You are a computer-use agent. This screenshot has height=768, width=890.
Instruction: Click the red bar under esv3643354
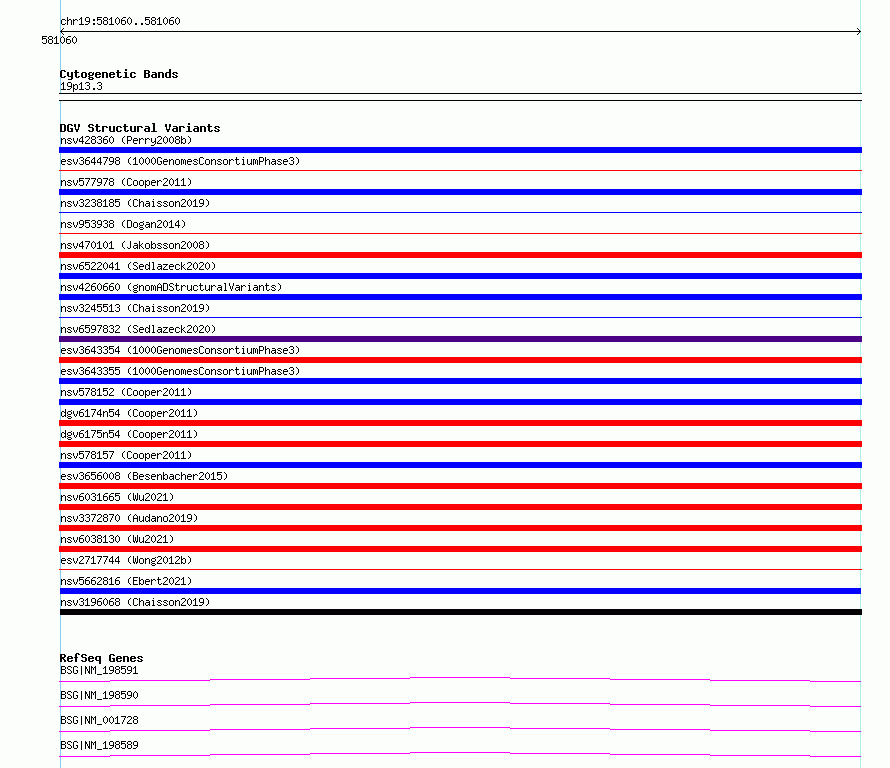(460, 360)
